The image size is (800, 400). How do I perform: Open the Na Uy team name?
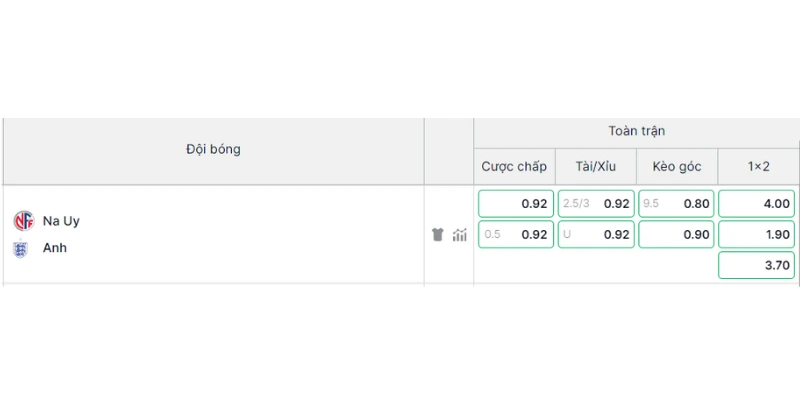pos(61,221)
